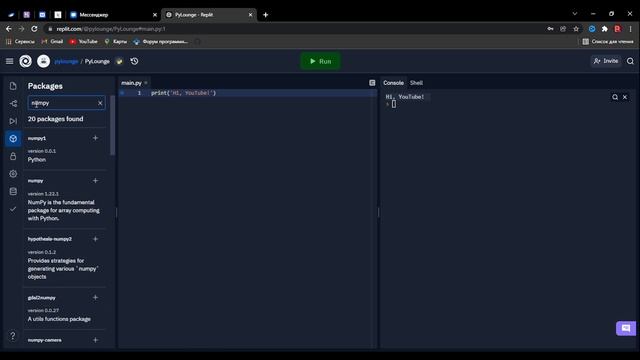Open the PyLounge repl name
Screen dimensions: 640x360
pos(97,61)
